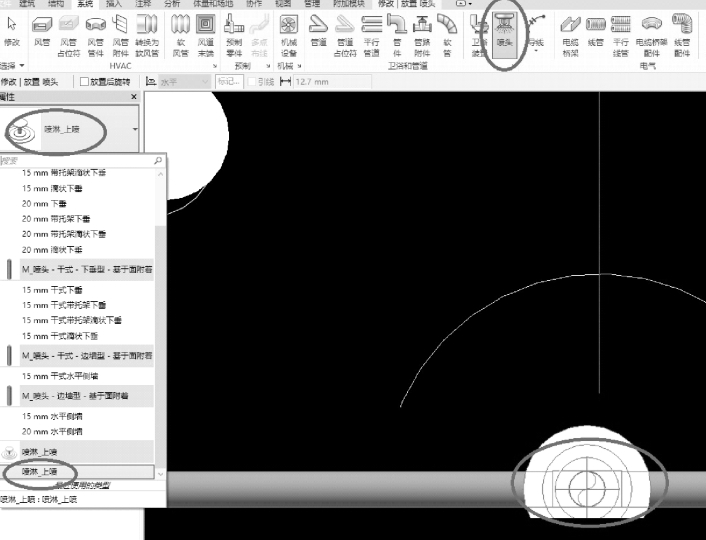Screen dimensions: 706x540
Task: Open the 预制 panel dialog launcher arrow
Action: coord(268,66)
